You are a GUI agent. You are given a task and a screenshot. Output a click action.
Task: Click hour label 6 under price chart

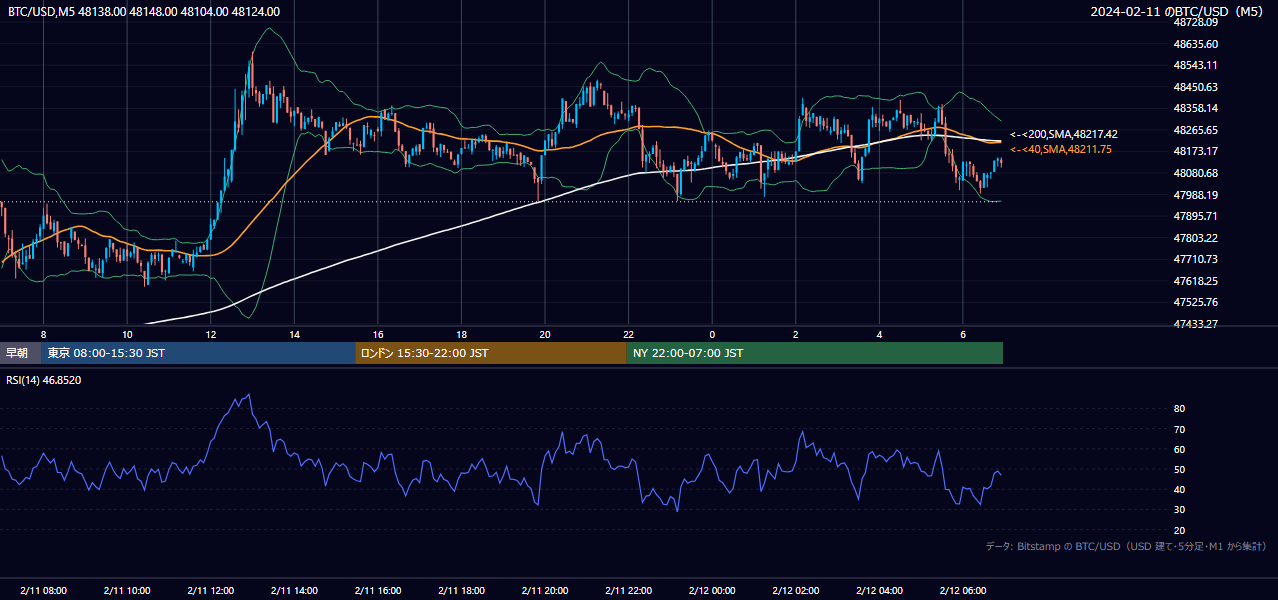963,334
